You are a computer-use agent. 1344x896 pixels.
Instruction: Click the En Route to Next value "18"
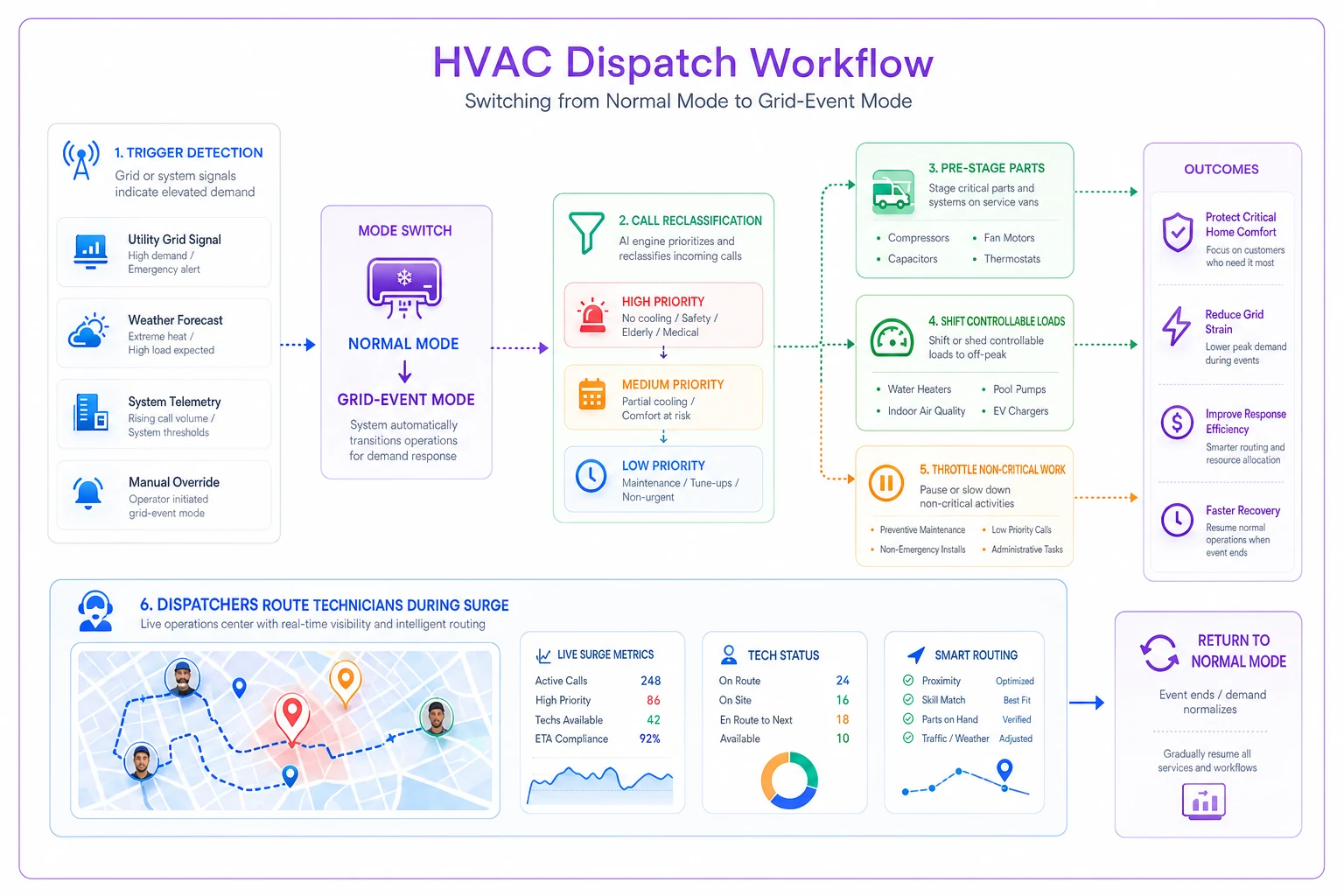coord(843,720)
